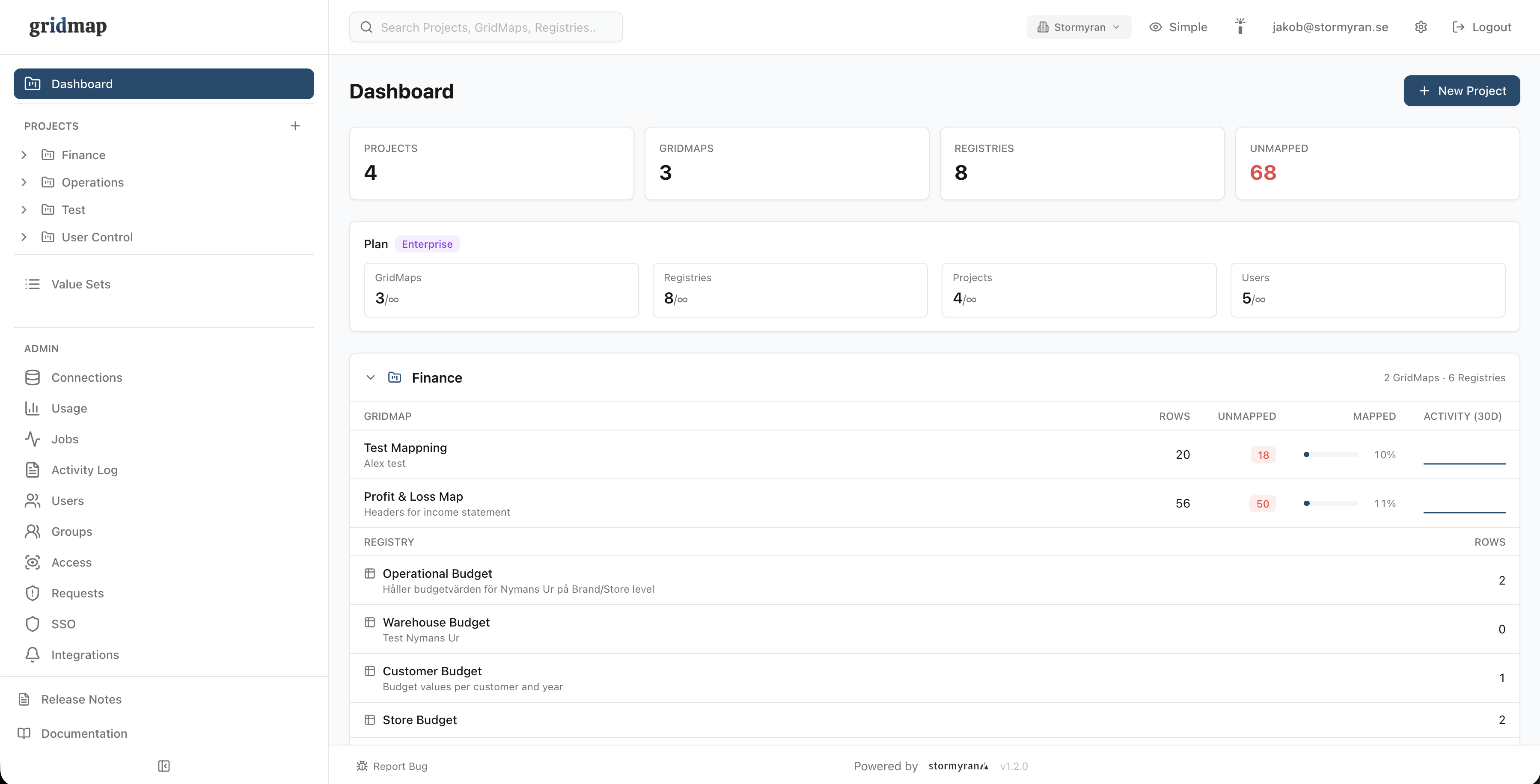1540x784 pixels.
Task: Click the Jobs activity pulse icon
Action: pyautogui.click(x=32, y=439)
